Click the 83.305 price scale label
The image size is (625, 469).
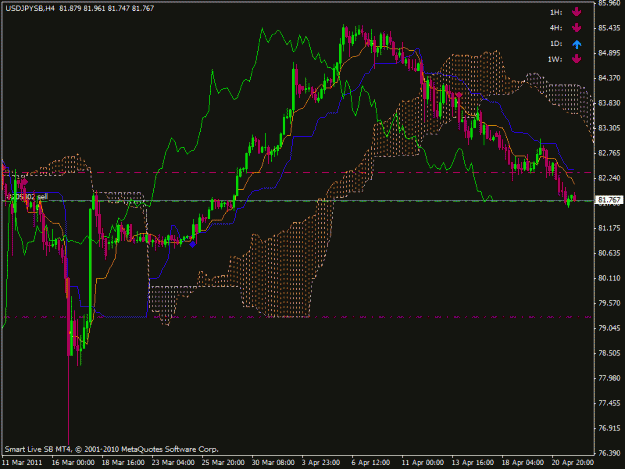[x=610, y=128]
